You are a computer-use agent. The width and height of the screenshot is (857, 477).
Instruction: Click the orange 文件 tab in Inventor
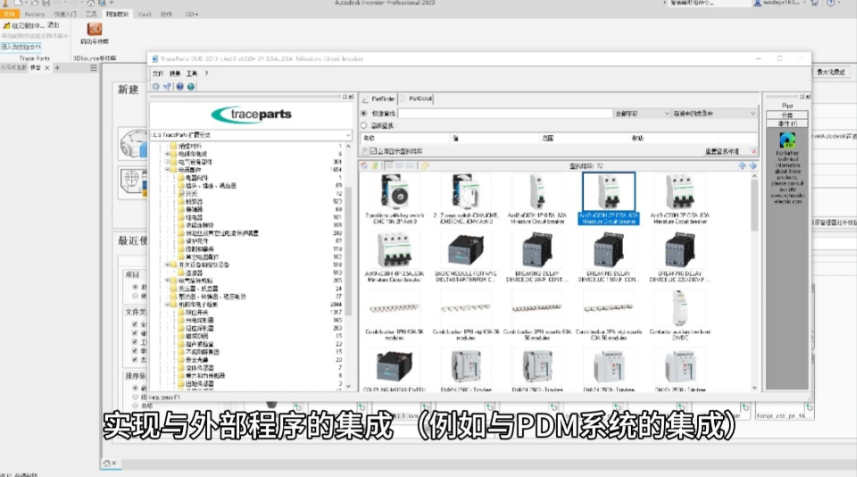(x=9, y=14)
